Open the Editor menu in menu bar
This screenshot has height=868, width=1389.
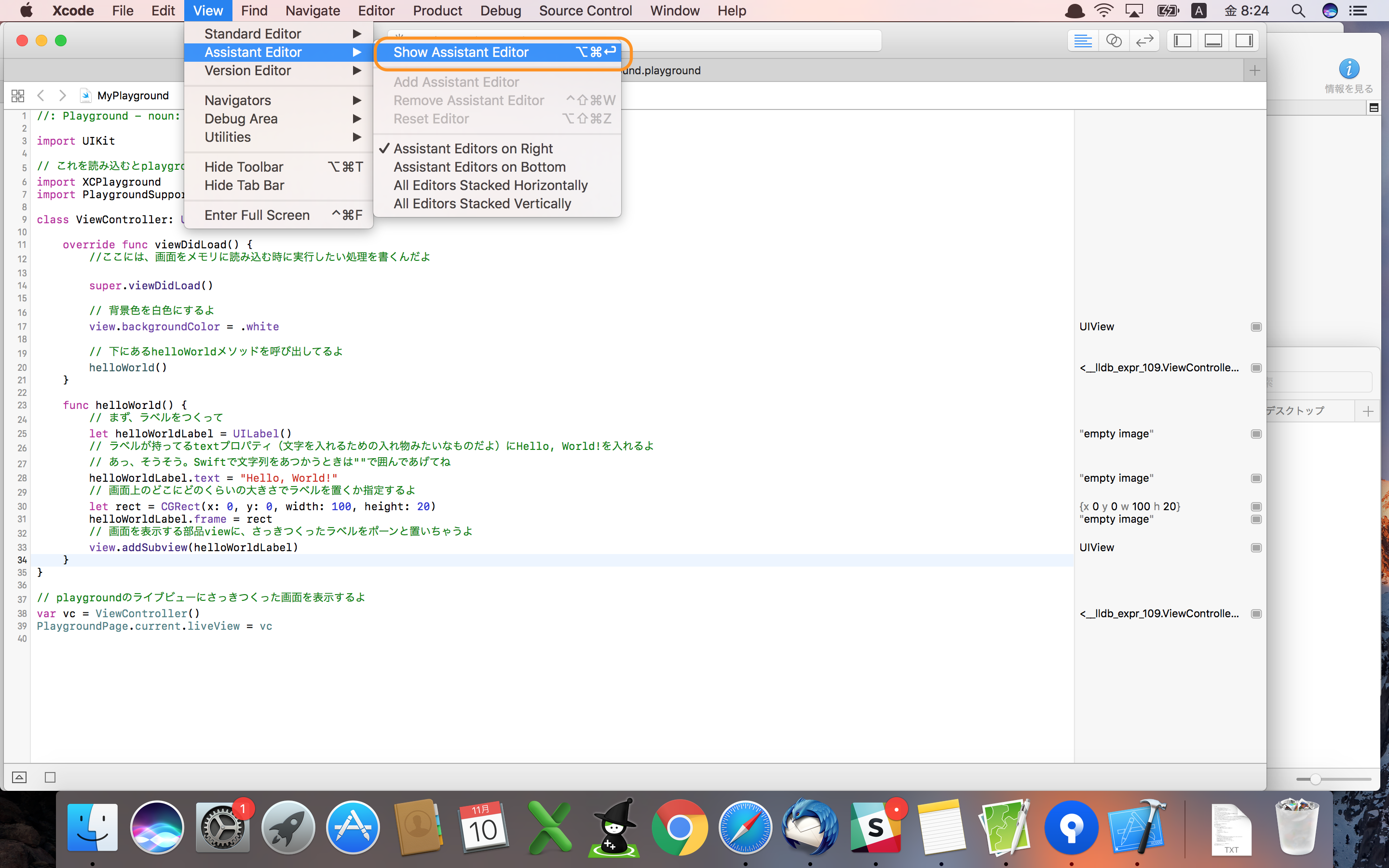(376, 11)
